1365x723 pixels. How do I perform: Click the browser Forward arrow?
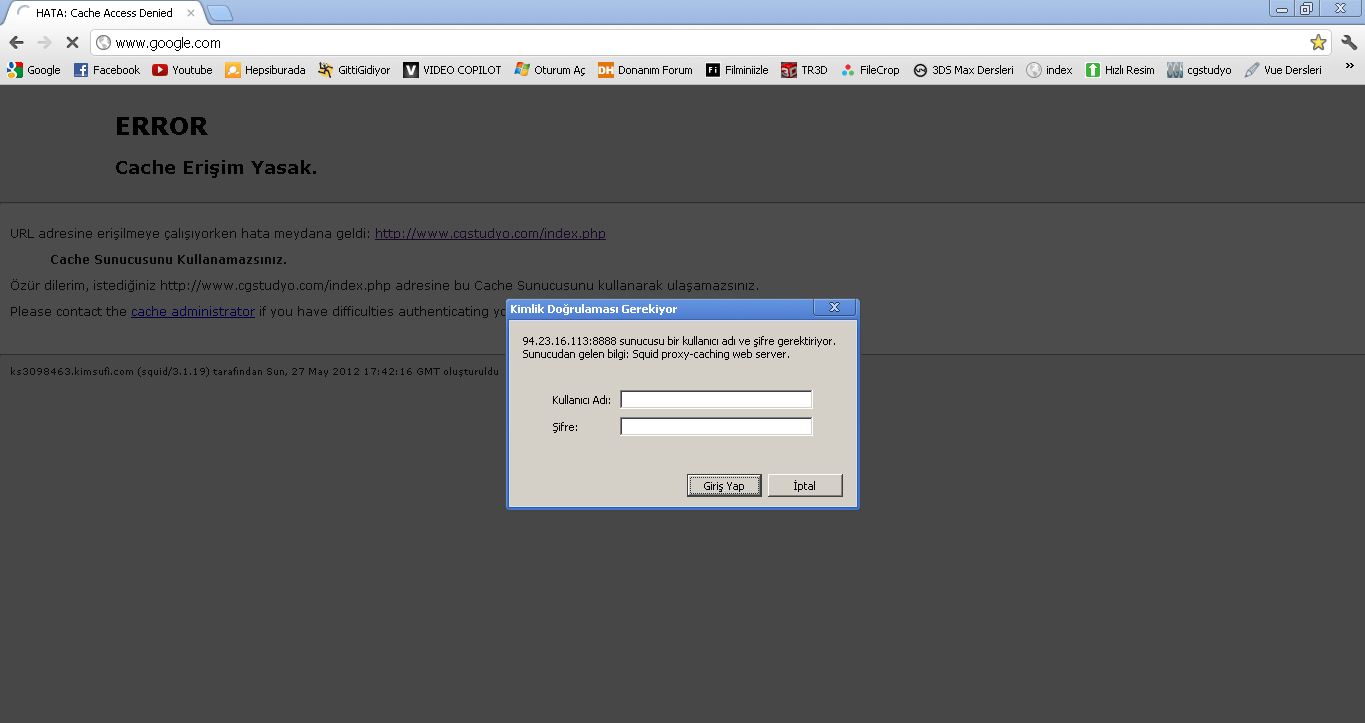pos(44,42)
